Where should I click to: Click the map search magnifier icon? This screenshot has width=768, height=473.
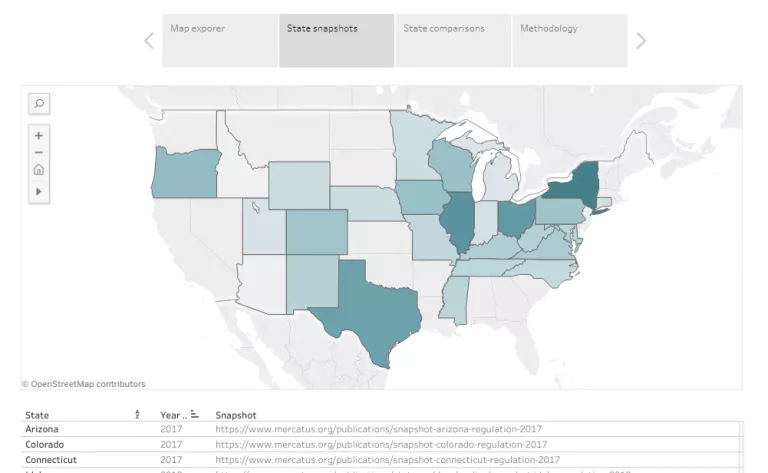39,103
